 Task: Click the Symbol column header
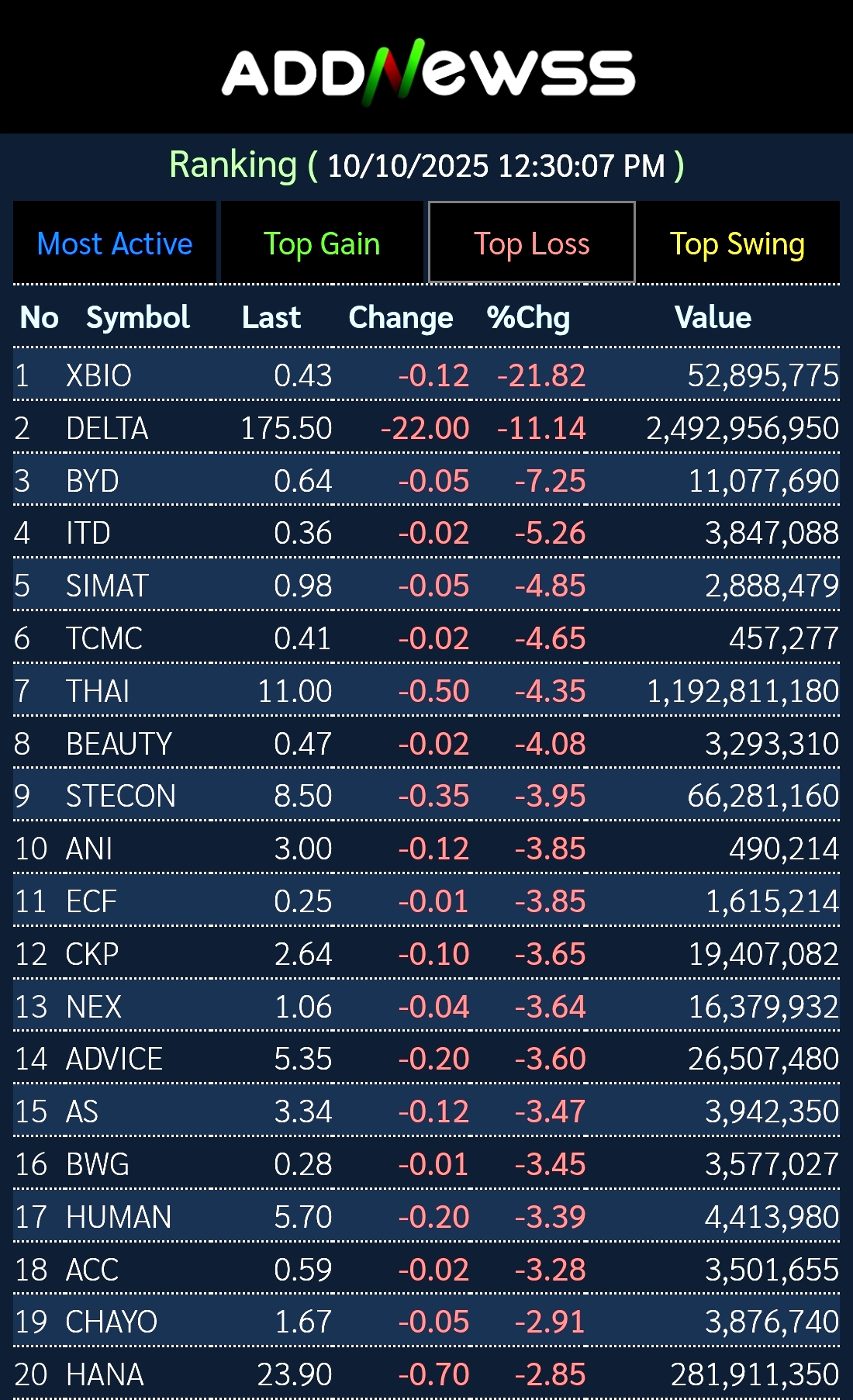point(137,317)
